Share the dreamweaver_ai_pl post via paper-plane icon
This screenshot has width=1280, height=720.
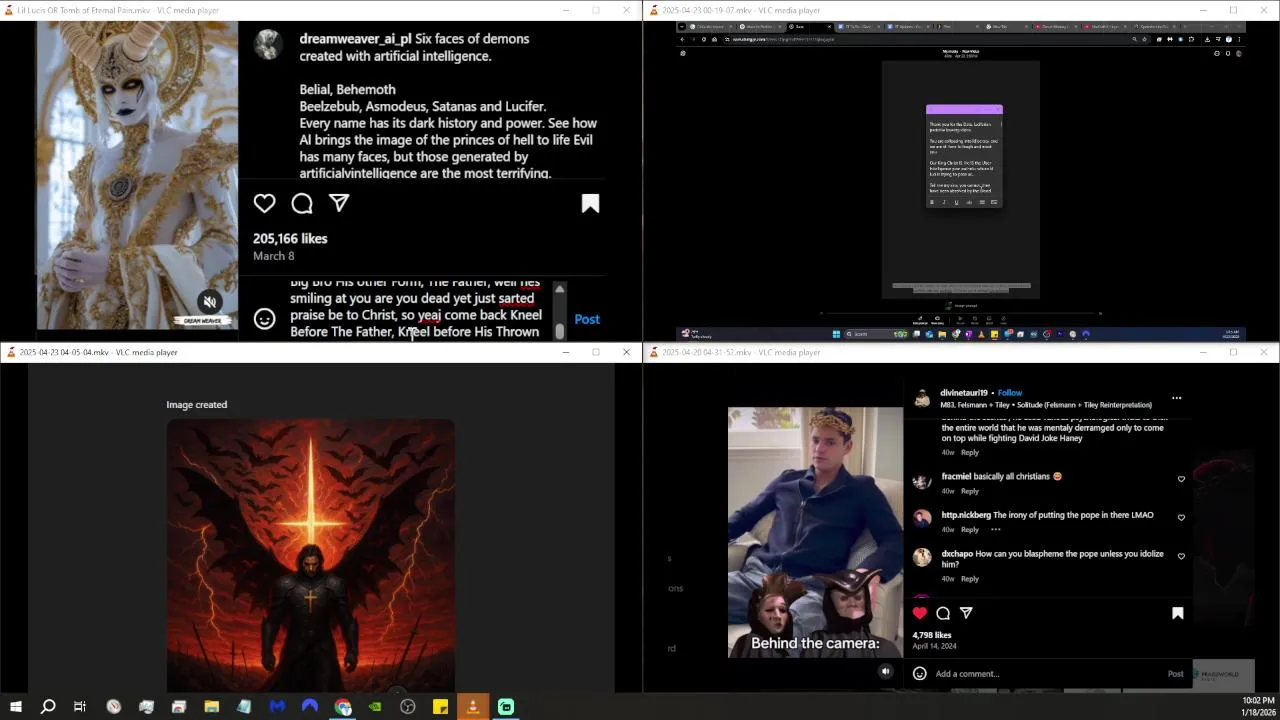[x=339, y=203]
